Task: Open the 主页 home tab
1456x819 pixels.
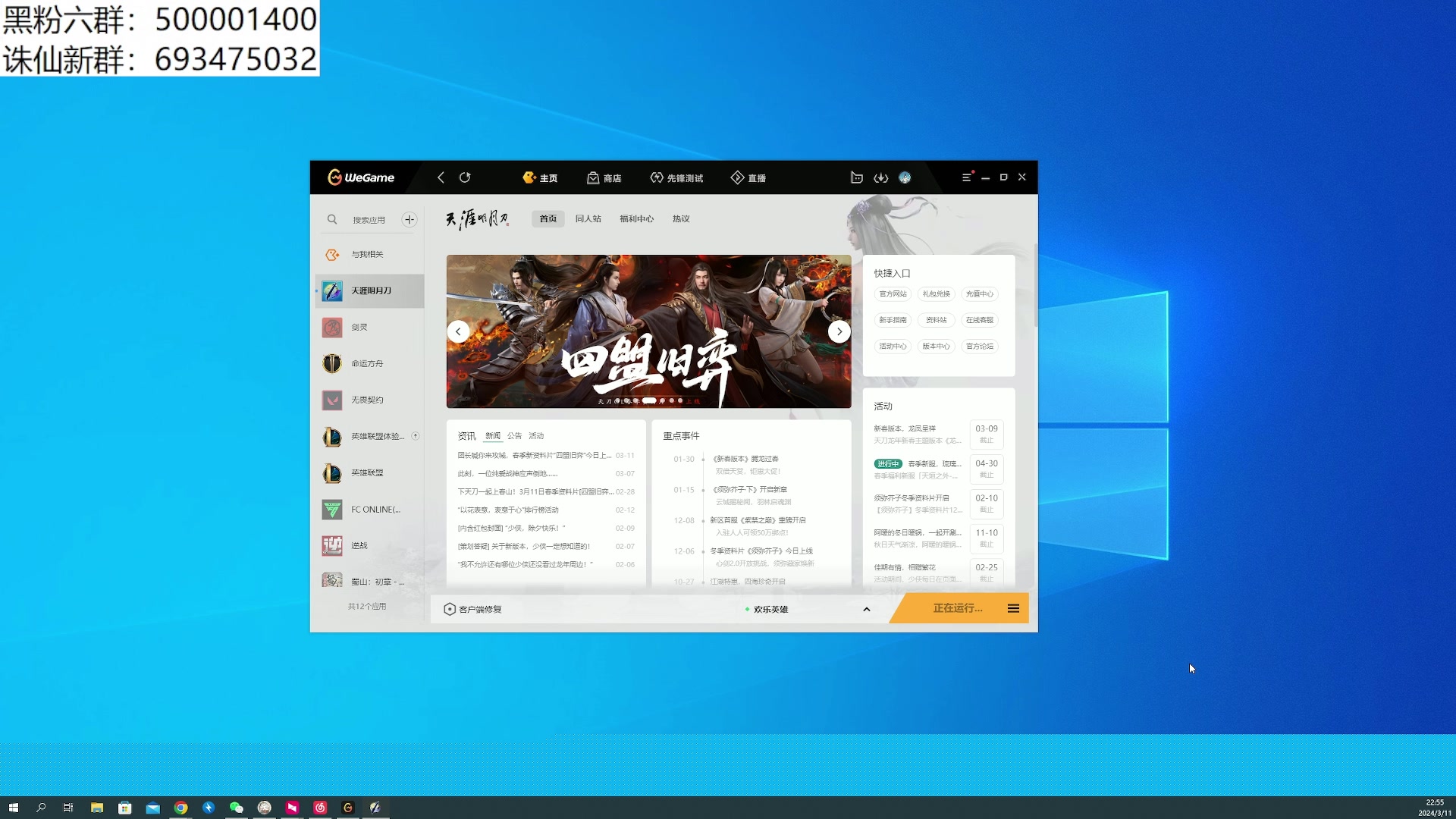Action: [540, 177]
